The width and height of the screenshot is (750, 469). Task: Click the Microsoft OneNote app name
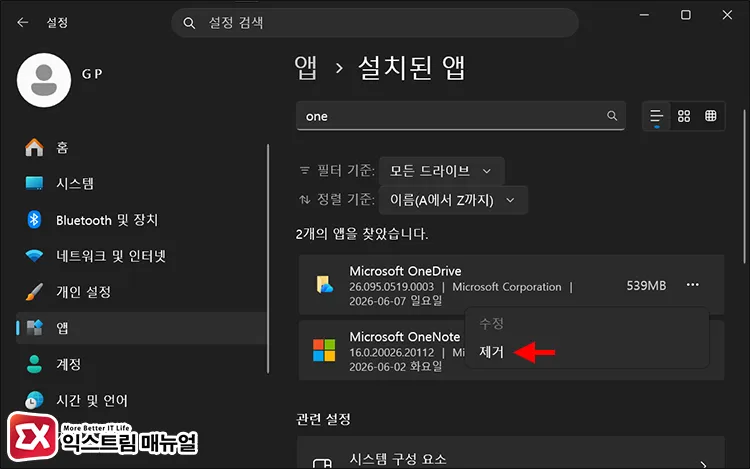point(405,337)
